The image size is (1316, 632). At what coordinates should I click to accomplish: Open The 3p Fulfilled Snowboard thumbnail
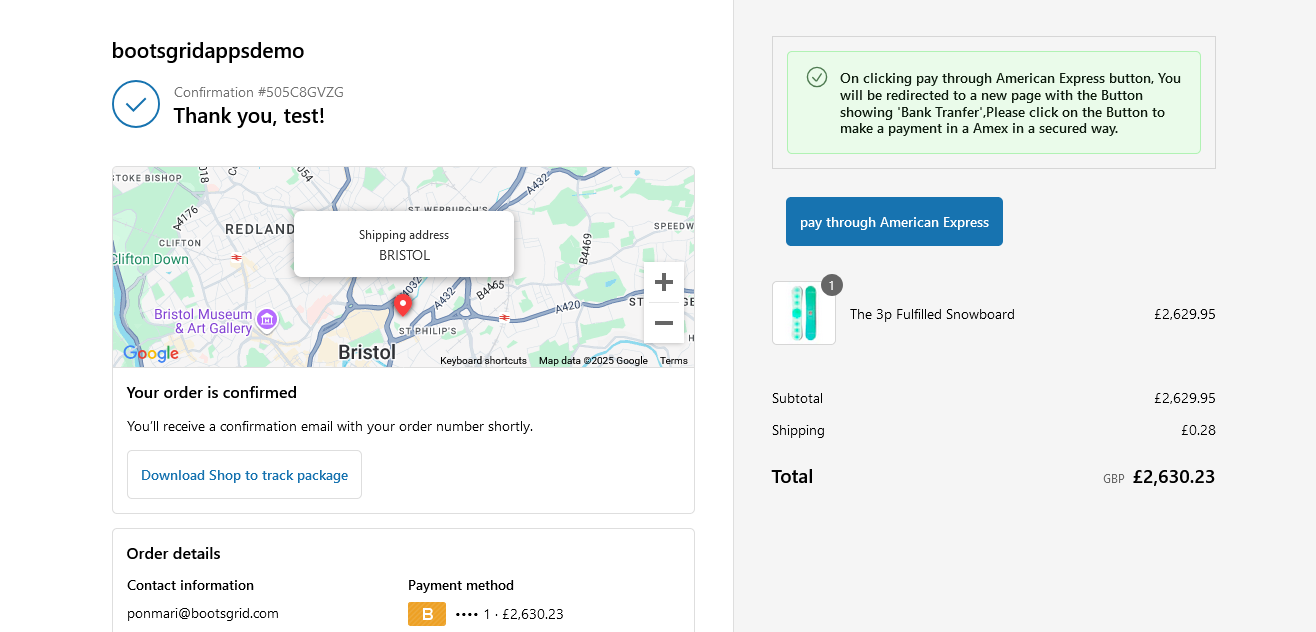(804, 313)
